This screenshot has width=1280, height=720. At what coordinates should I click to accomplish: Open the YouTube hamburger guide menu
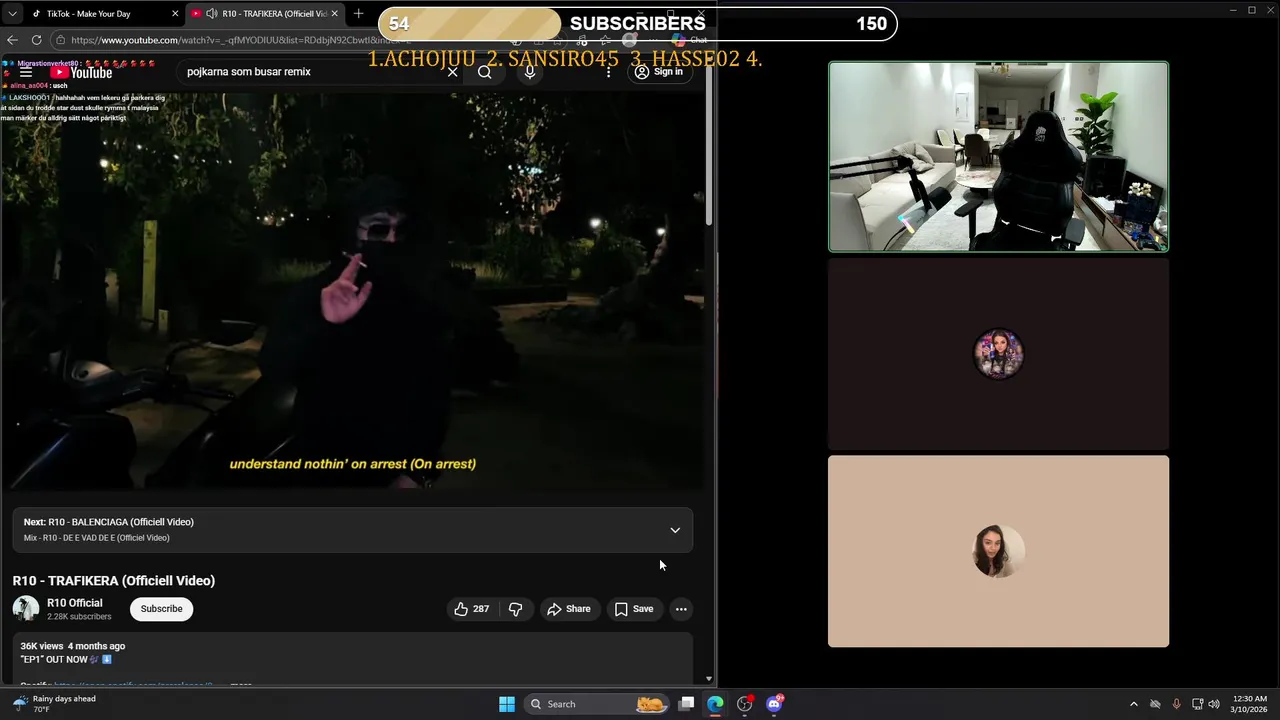26,72
